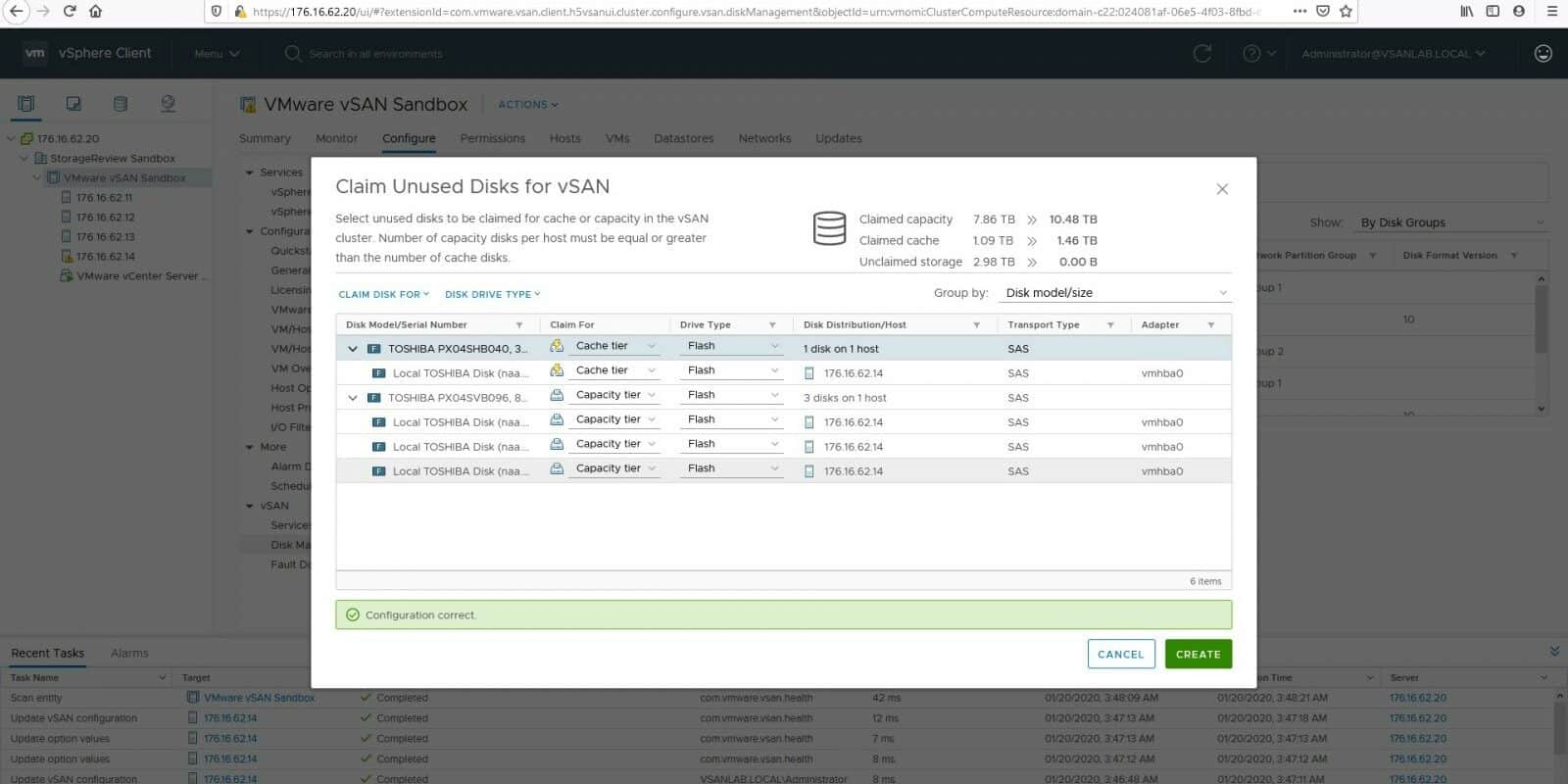1568x784 pixels.
Task: Click the browser reload icon
Action: 69,11
